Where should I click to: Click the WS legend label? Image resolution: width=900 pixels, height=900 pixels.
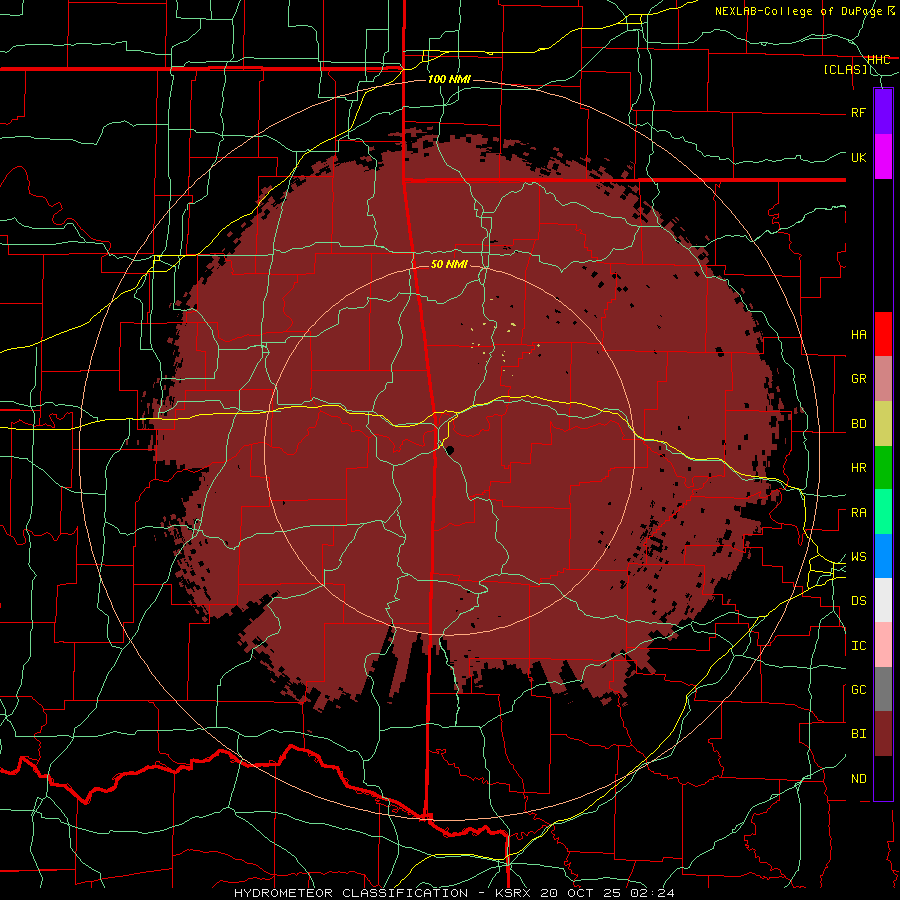point(858,557)
